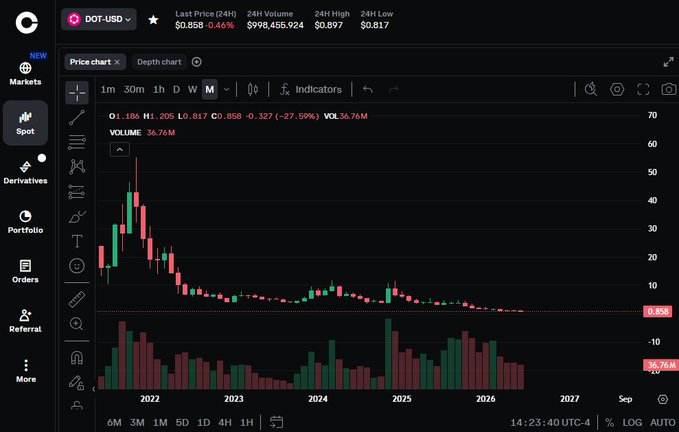This screenshot has width=679, height=432.
Task: Select the 1H date range
Action: (246, 422)
